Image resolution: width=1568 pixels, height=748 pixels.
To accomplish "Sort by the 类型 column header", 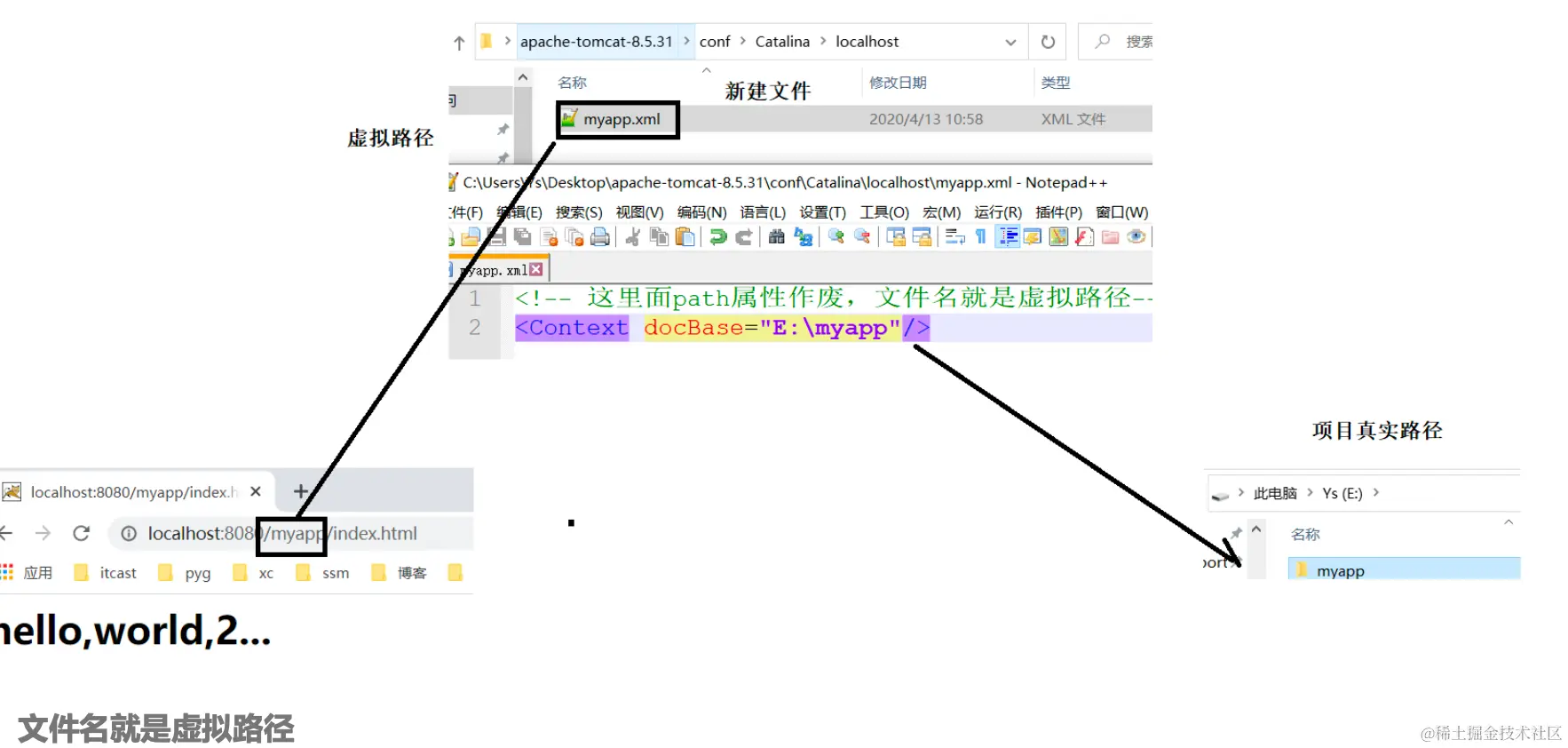I will click(x=1056, y=83).
